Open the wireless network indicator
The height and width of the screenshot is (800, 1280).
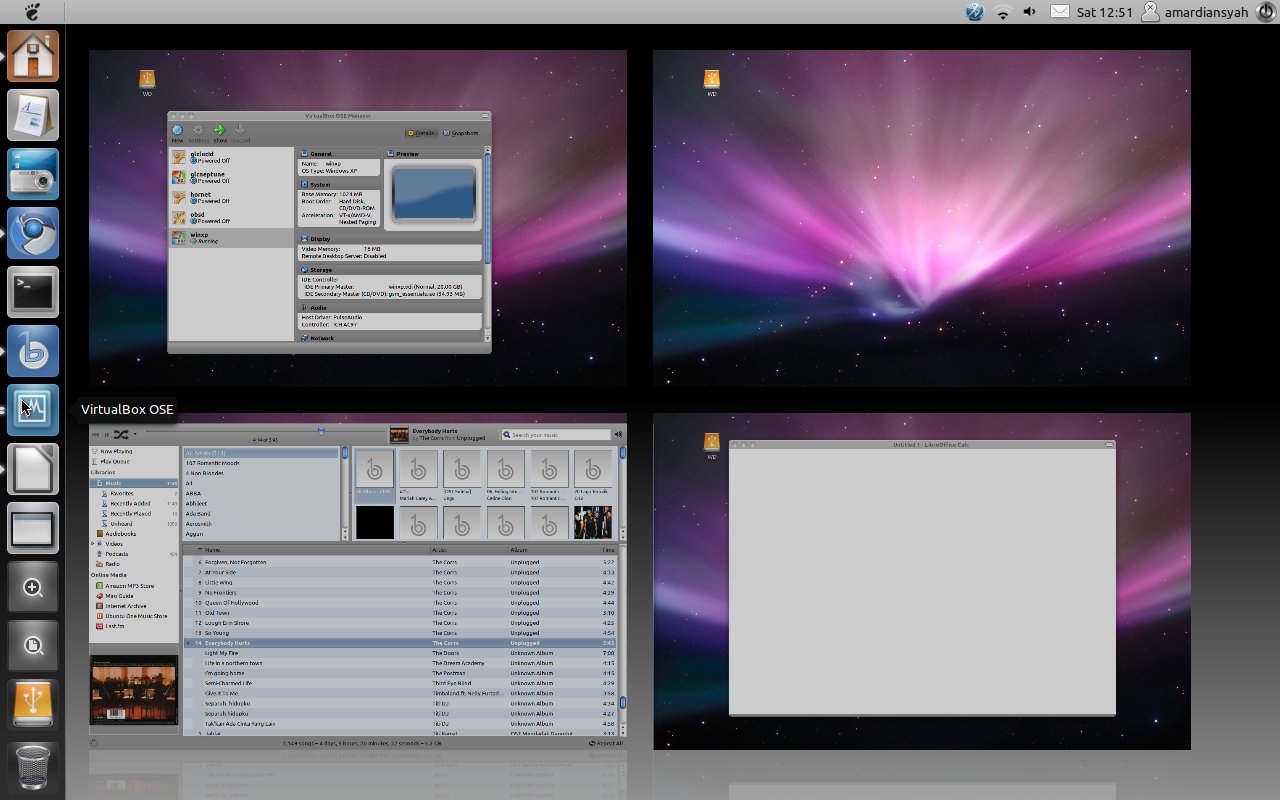1003,12
